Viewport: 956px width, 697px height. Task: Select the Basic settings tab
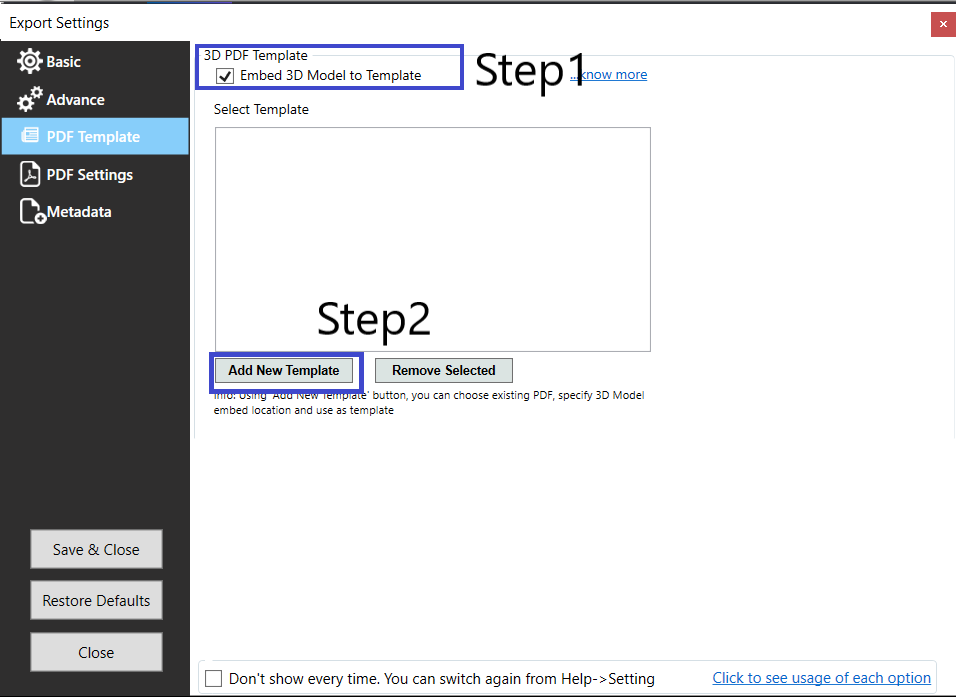click(x=64, y=61)
